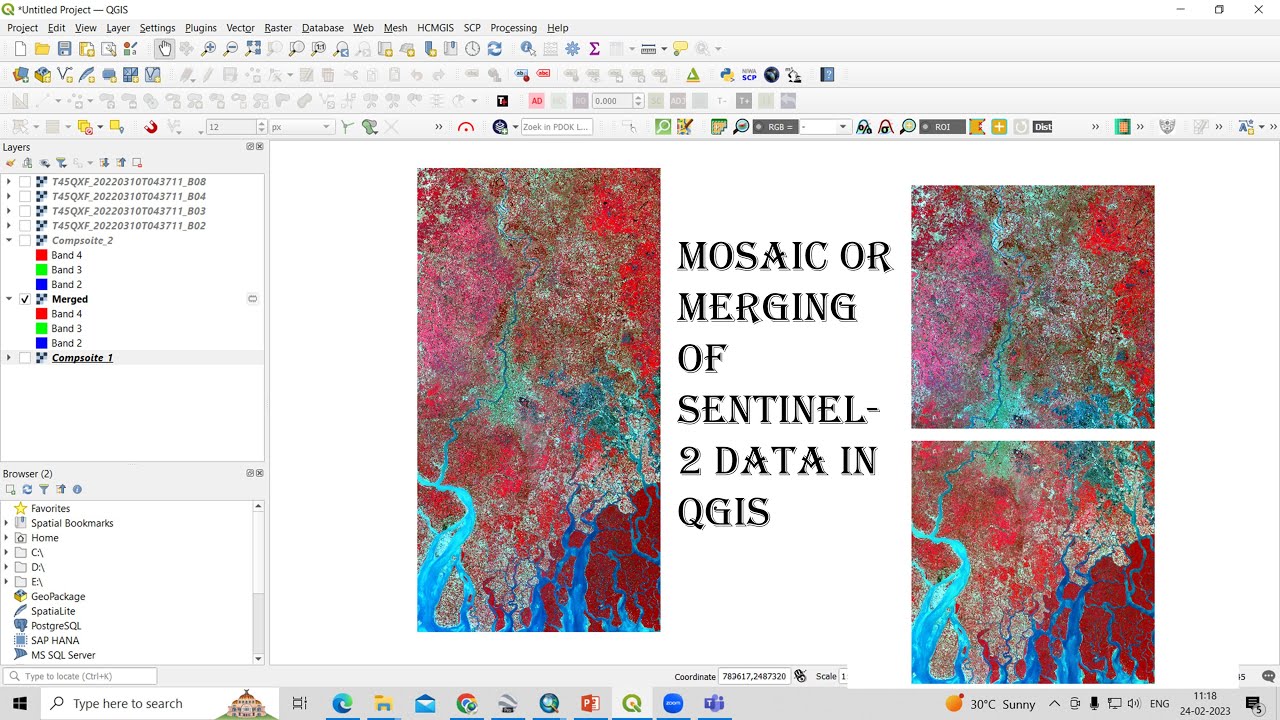Click the Remove Layer icon in Layers panel

click(x=137, y=162)
